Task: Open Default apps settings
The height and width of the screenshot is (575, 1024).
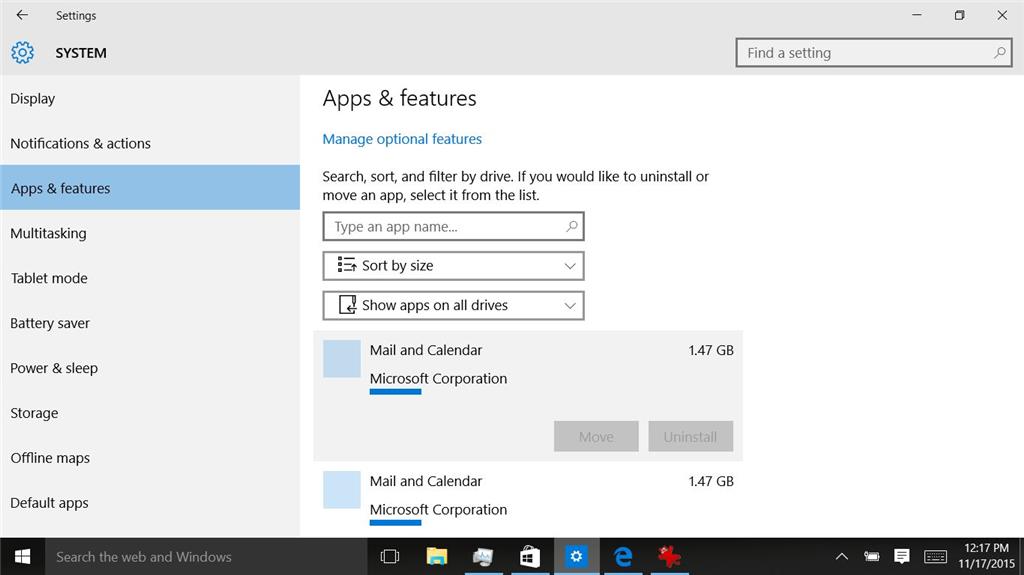Action: point(150,503)
